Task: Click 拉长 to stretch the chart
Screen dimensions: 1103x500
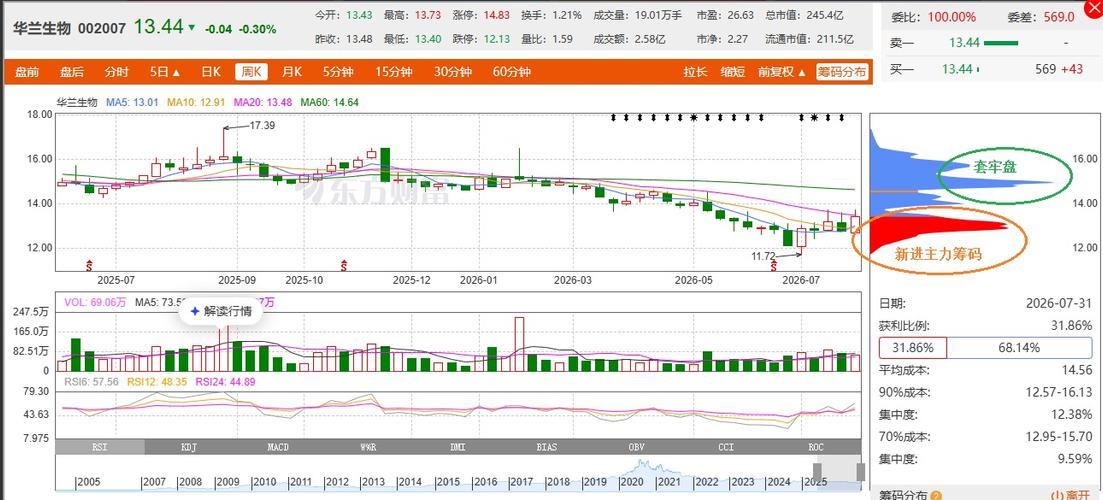Action: pyautogui.click(x=695, y=72)
